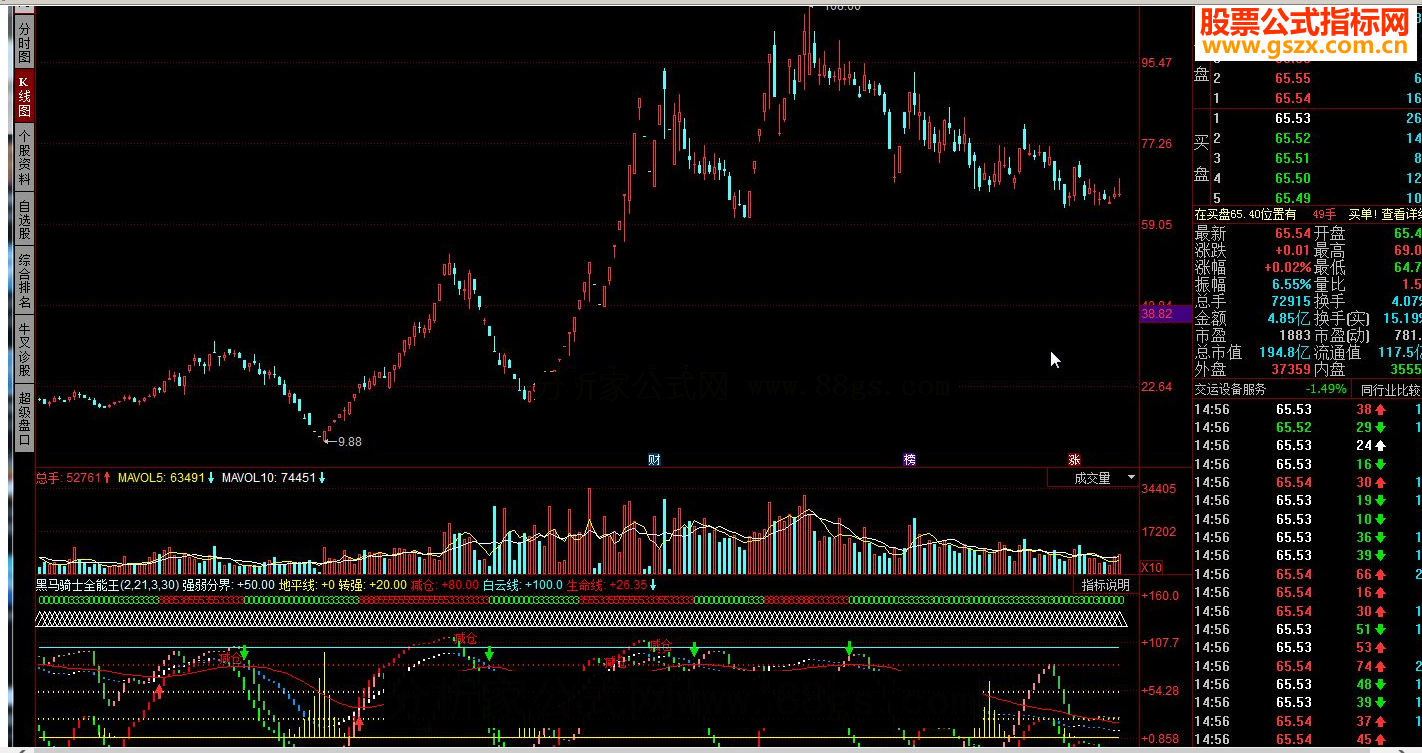Click the 减仓: +80.00 indicator label
Viewport: 1422px width, 753px height.
[444, 584]
